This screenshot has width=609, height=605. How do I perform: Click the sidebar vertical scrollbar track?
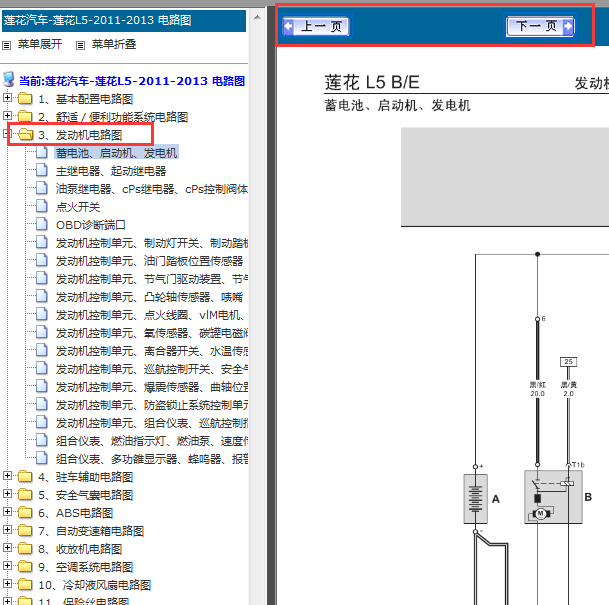coord(257,311)
